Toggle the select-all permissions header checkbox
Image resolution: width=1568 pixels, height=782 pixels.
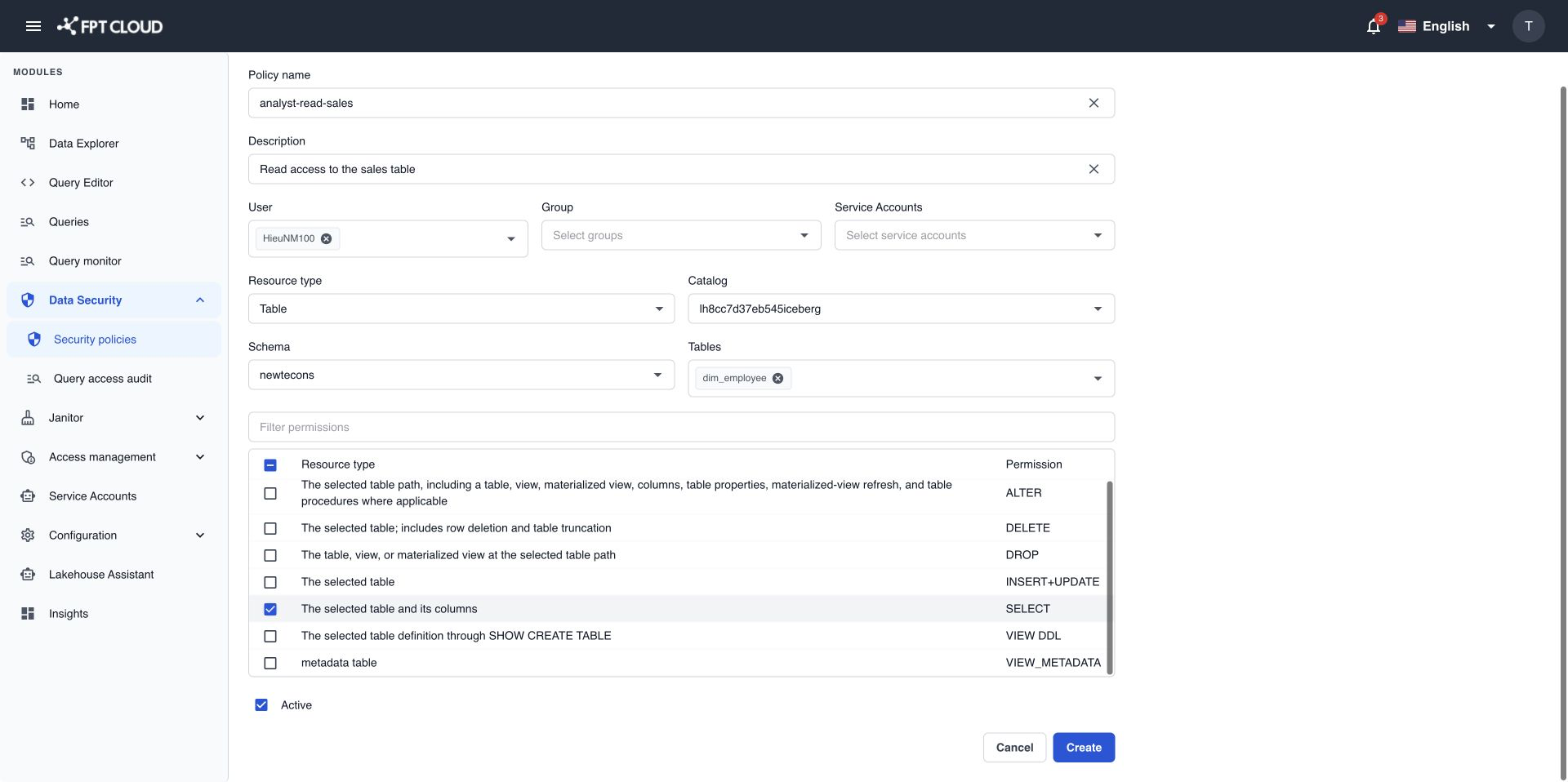[270, 464]
